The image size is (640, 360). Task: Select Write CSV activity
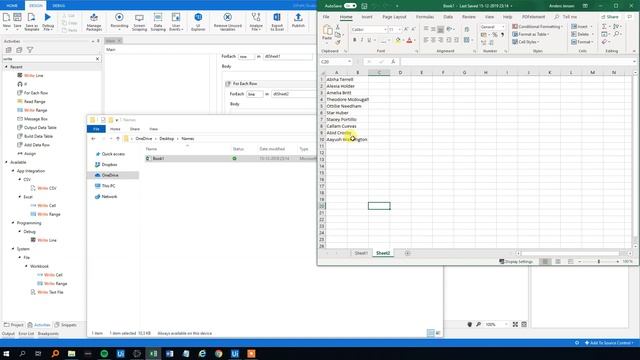tap(43, 188)
